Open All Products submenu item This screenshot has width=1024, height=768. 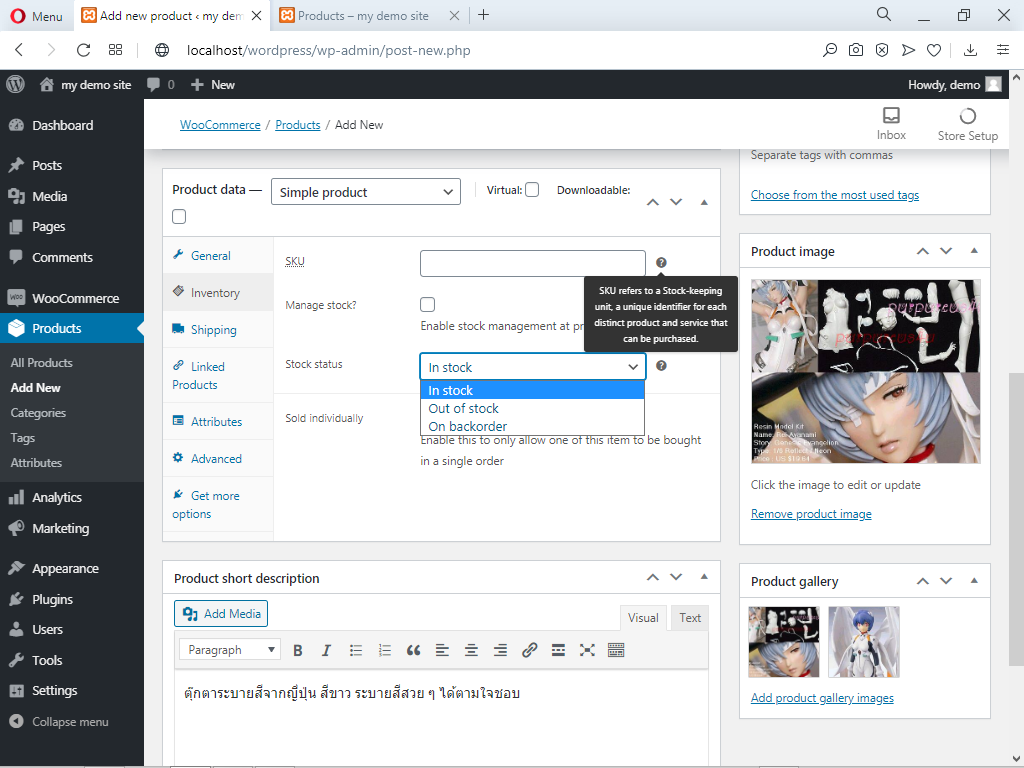click(42, 362)
